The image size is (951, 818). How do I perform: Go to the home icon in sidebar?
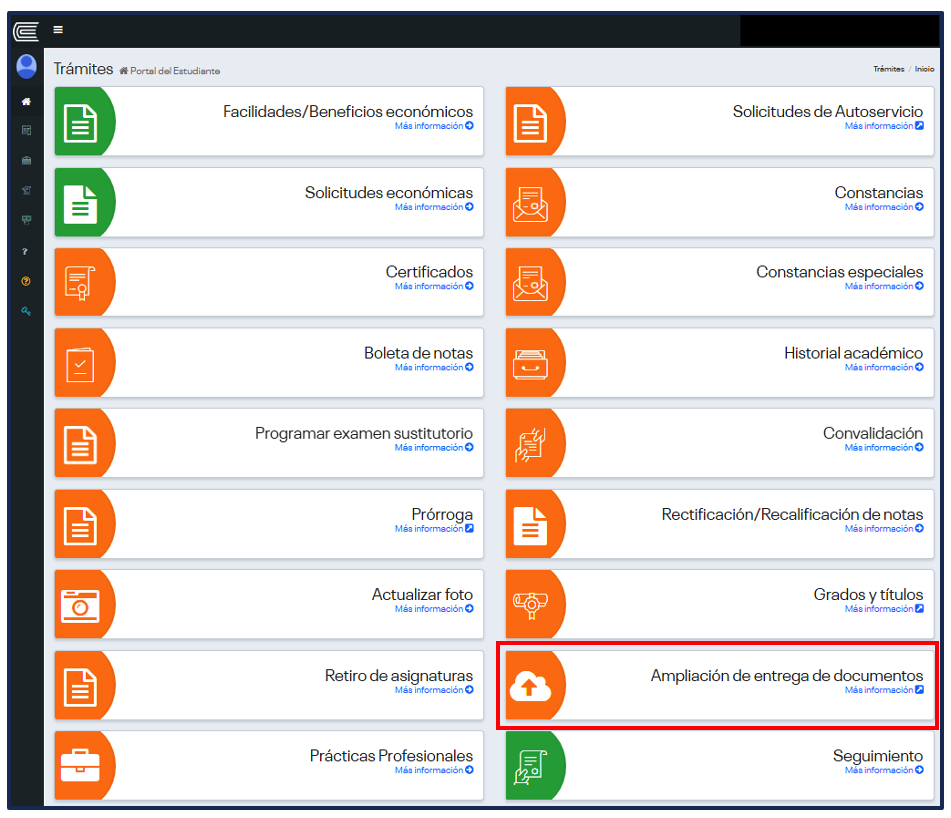coord(26,102)
